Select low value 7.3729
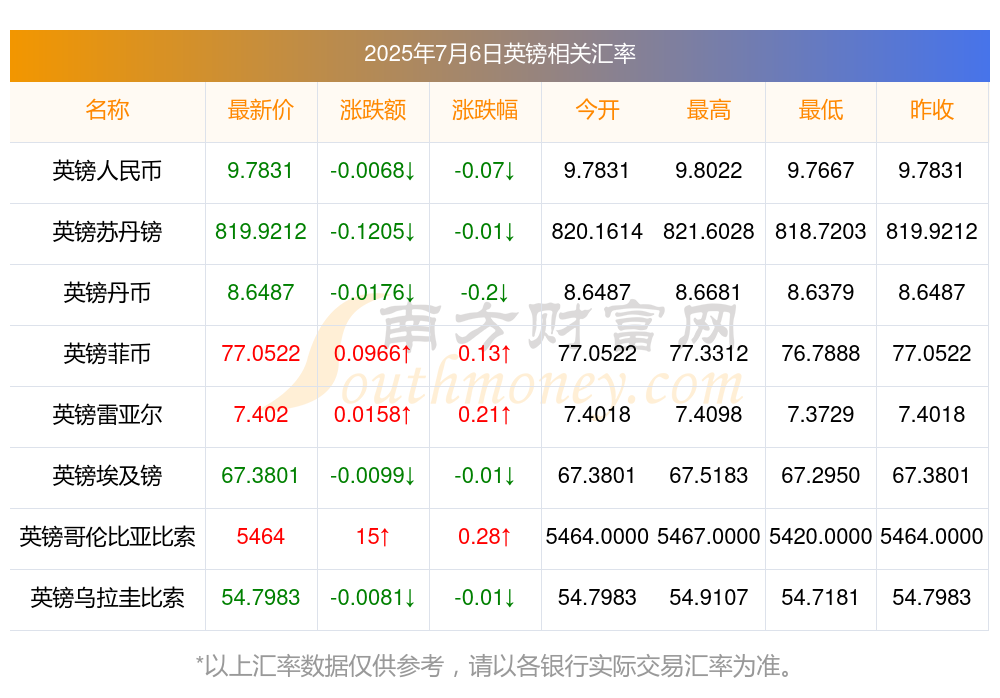The width and height of the screenshot is (1000, 698). (821, 415)
